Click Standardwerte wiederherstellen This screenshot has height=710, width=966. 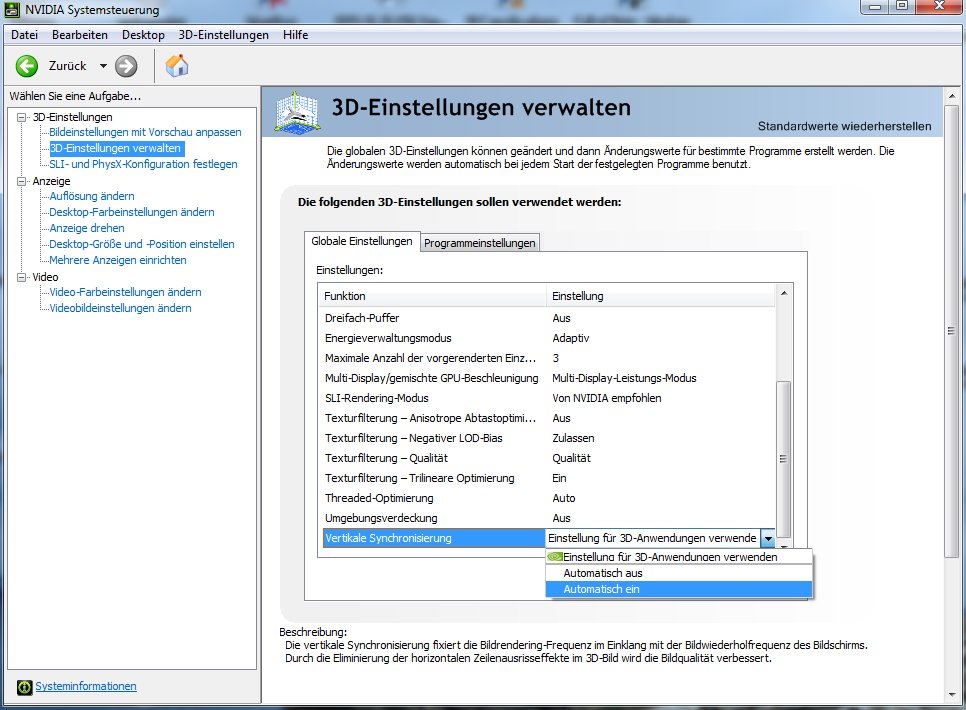point(845,126)
